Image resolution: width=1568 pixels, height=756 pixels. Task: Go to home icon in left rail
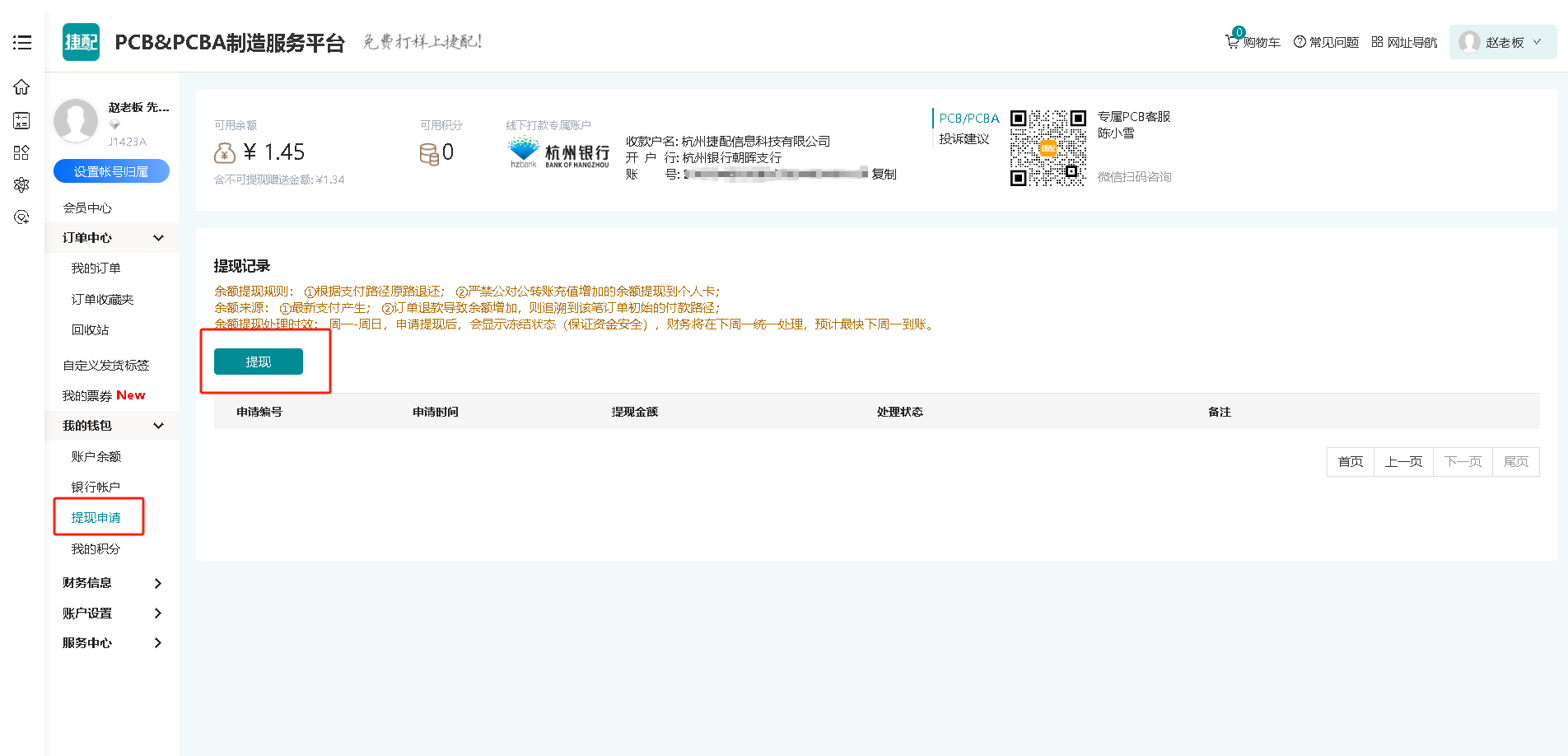point(21,86)
